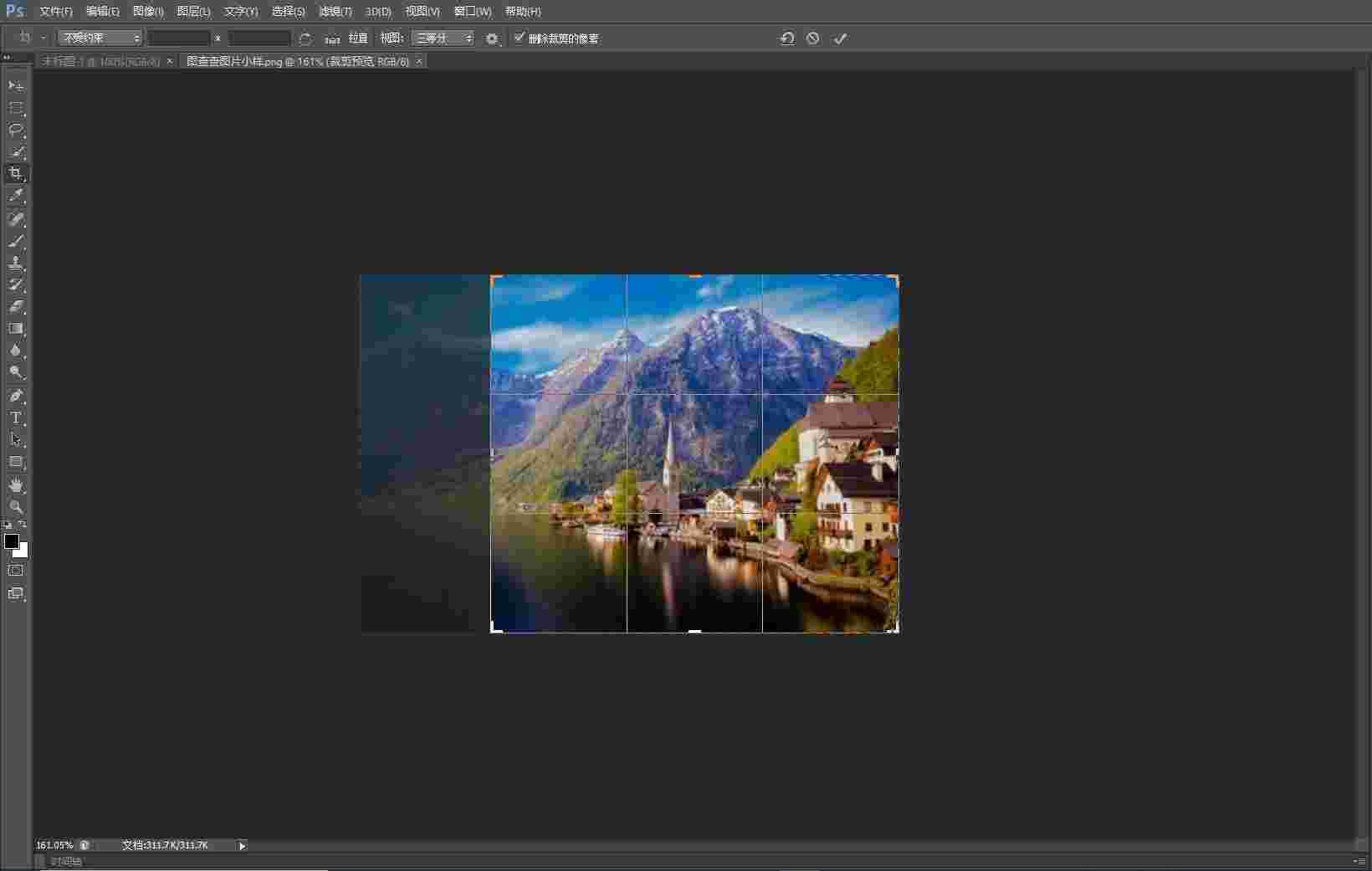Grab the Hand tool
1372x871 pixels.
16,485
